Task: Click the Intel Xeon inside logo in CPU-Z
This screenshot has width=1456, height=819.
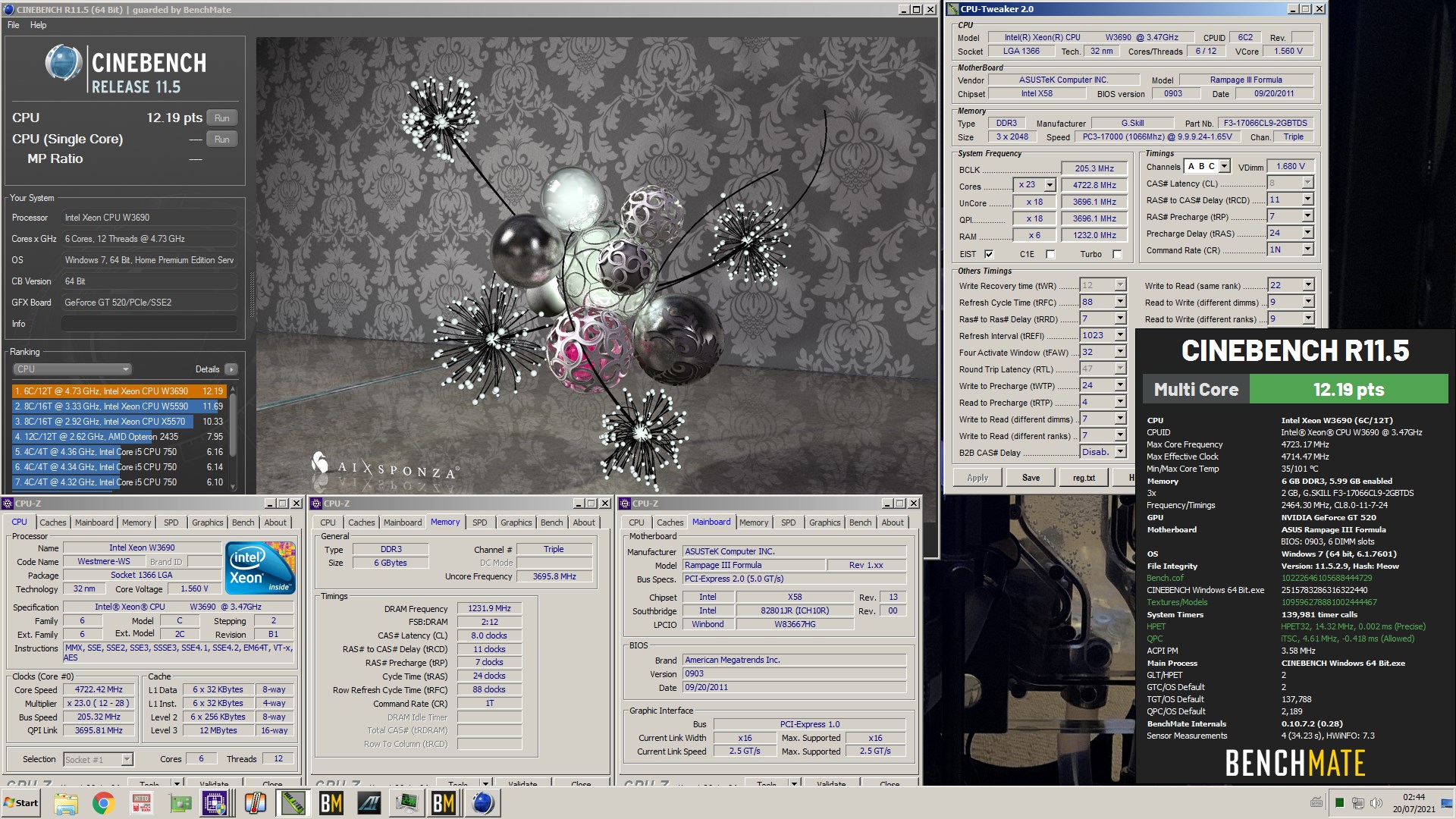Action: (260, 568)
